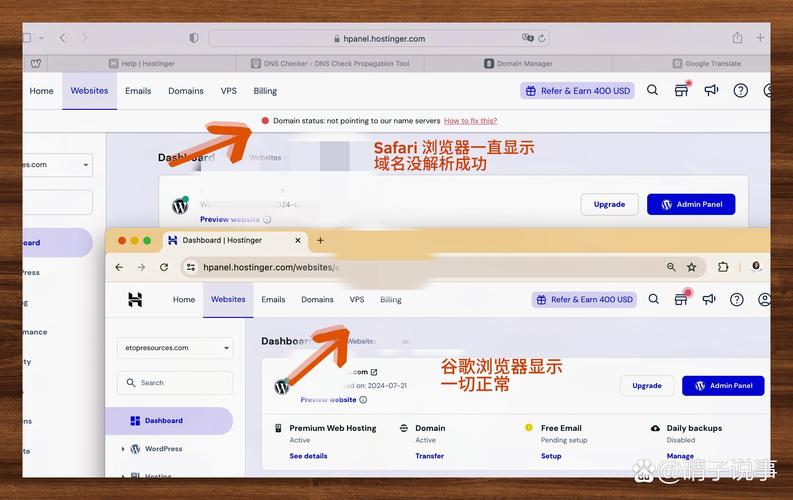Open domain dropdown in Safari sidebar

[57, 165]
